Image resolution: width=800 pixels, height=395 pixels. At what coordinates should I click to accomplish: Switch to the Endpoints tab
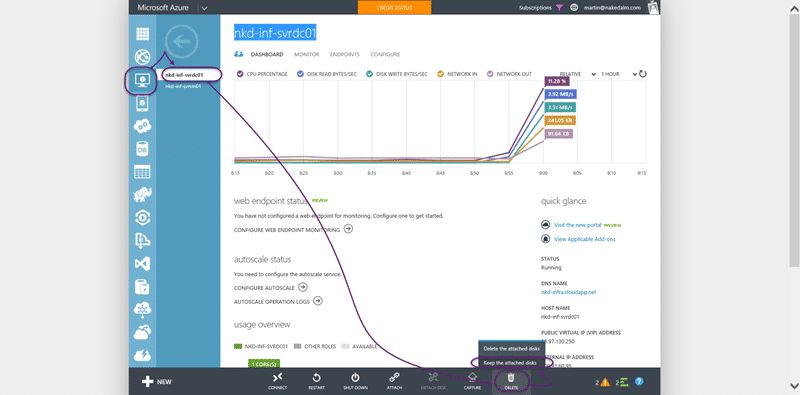(345, 54)
